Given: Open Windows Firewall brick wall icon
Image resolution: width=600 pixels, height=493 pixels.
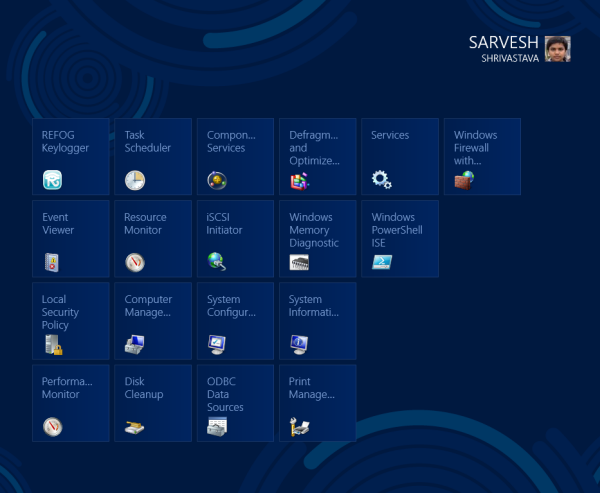Looking at the screenshot, I should 464,180.
